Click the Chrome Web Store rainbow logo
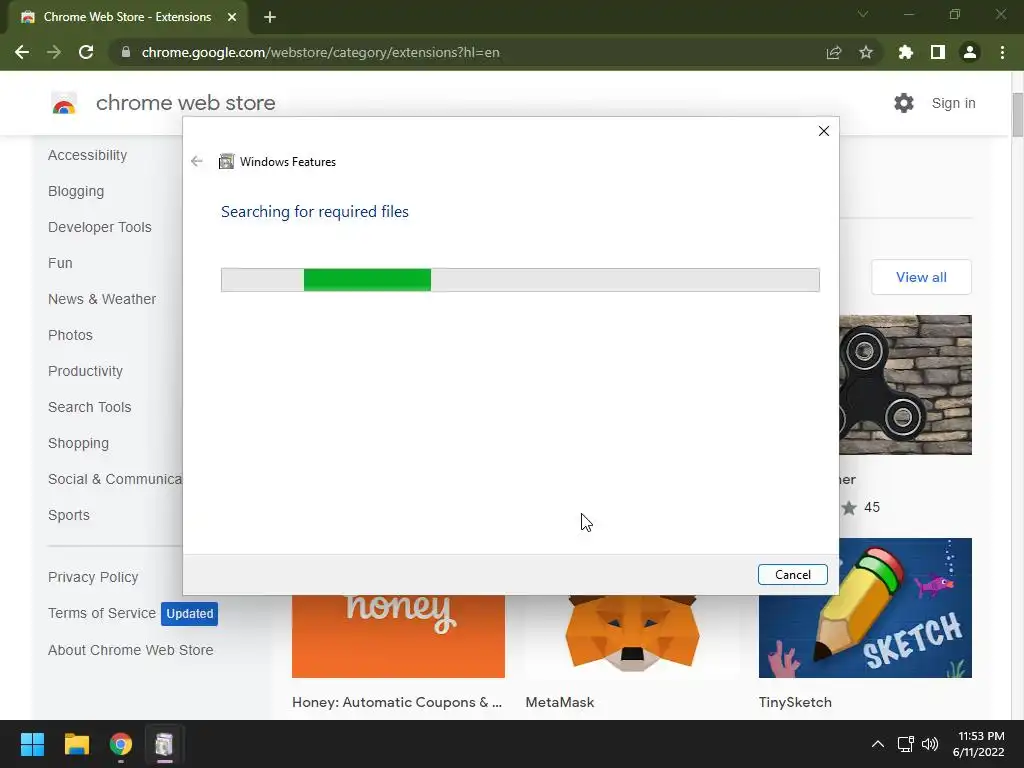The width and height of the screenshot is (1024, 768). 64,103
